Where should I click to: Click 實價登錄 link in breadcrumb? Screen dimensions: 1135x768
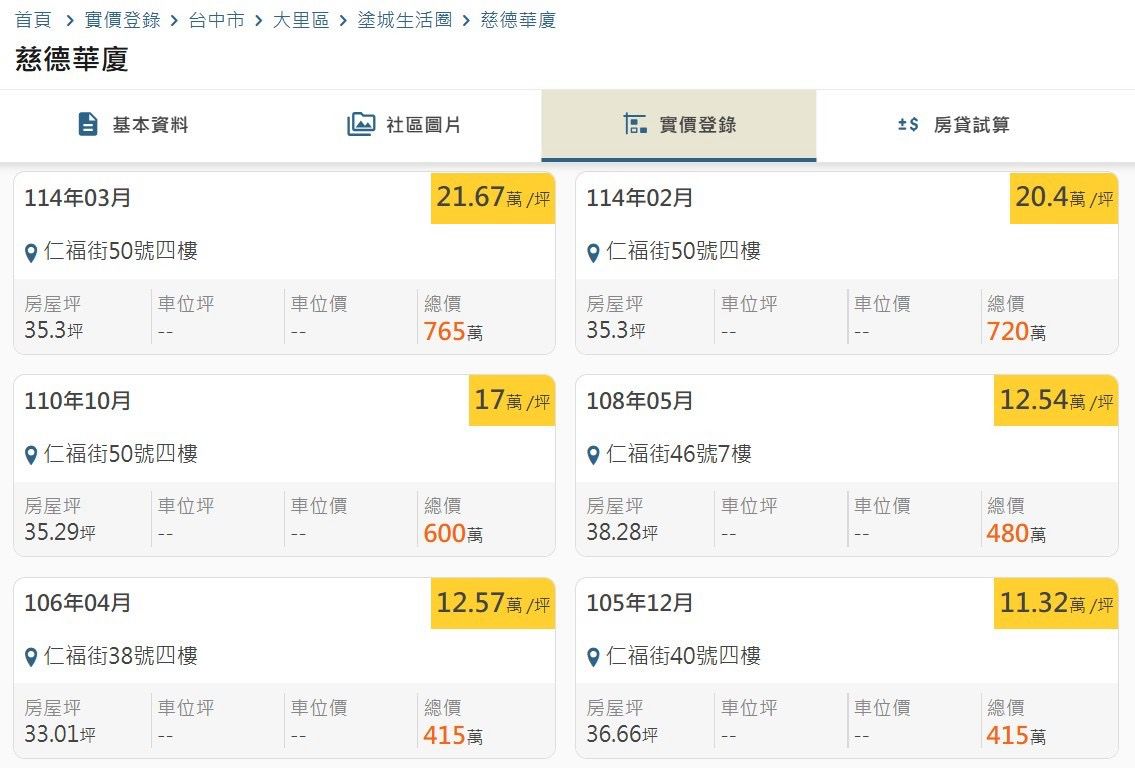pos(123,20)
